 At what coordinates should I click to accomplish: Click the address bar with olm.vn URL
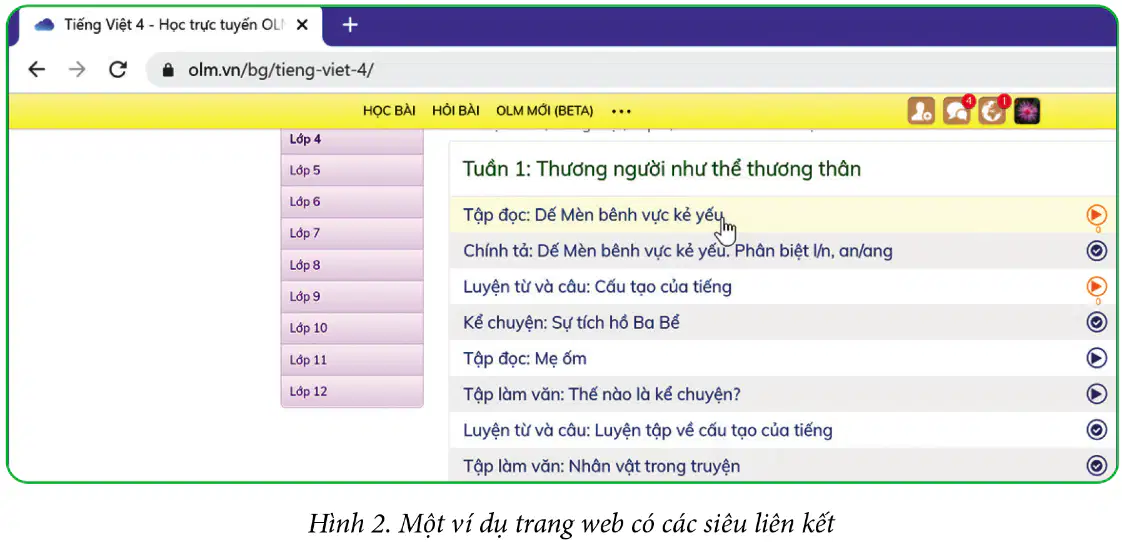click(630, 70)
